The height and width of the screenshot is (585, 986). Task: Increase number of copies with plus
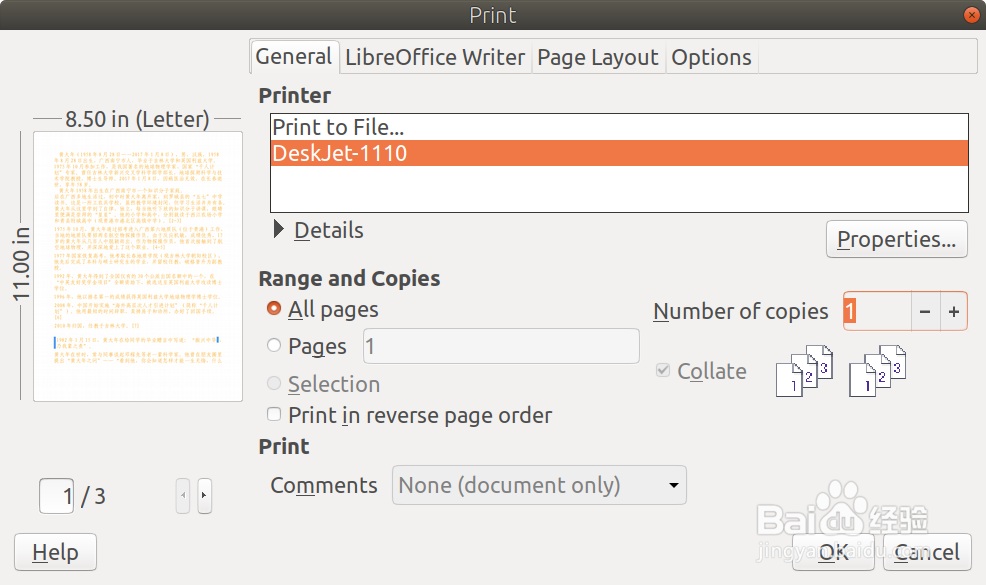point(954,311)
